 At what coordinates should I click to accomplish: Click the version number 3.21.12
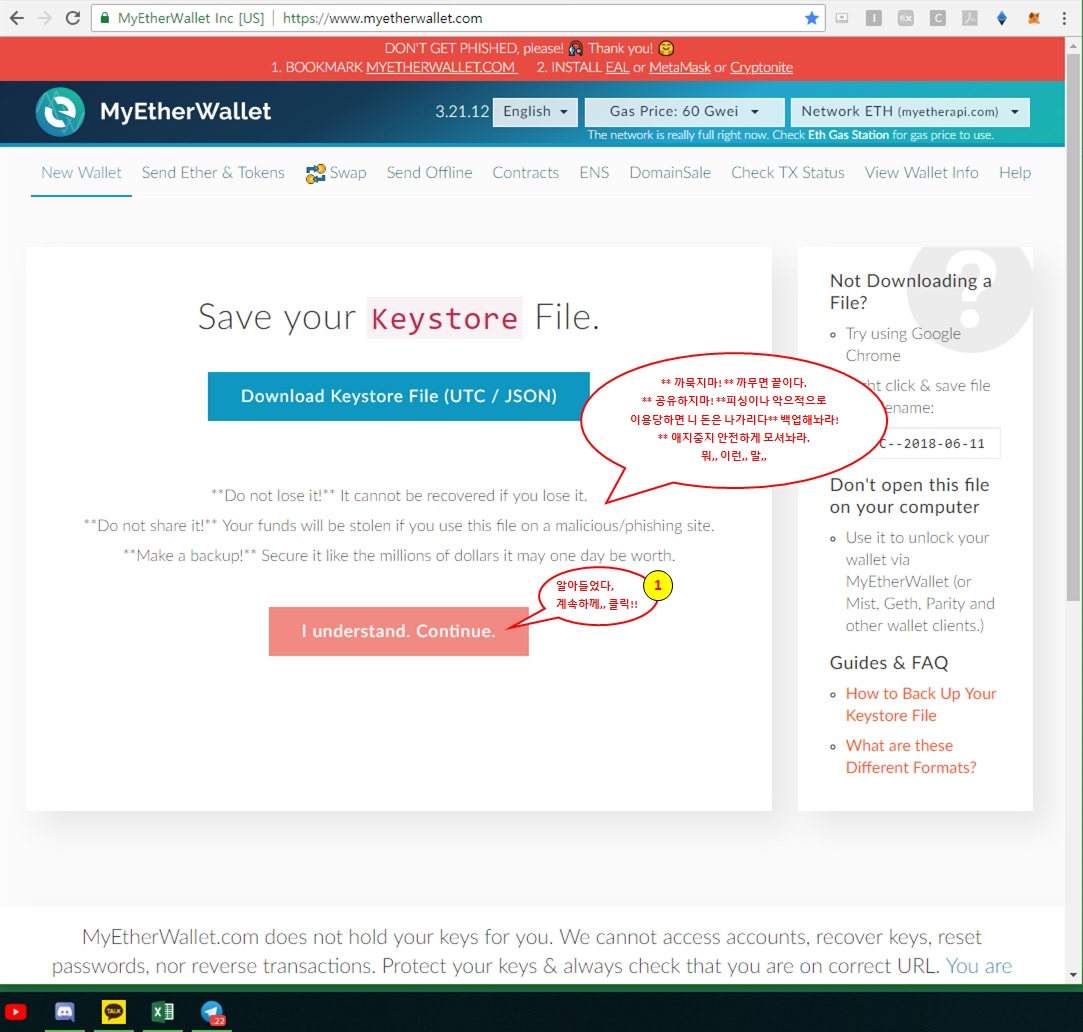point(461,111)
